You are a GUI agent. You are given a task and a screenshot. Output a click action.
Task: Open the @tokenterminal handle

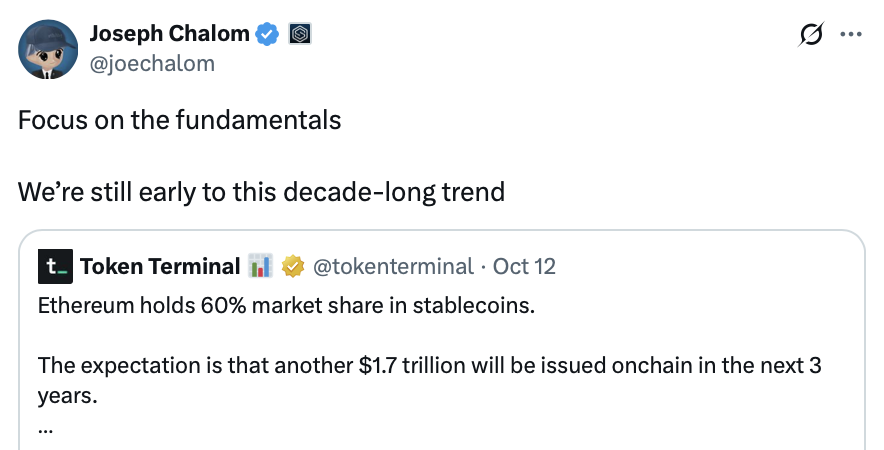[393, 267]
